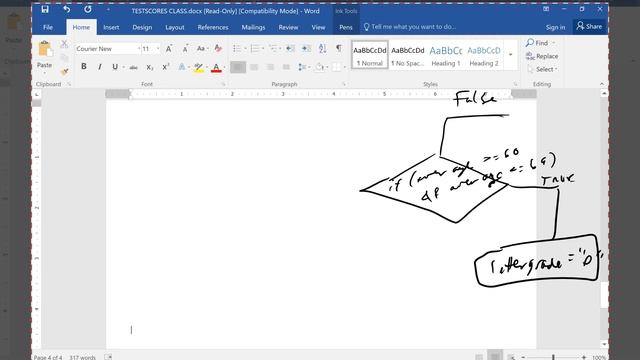Image resolution: width=640 pixels, height=360 pixels.
Task: Decrease paragraph indent
Action: tap(290, 49)
